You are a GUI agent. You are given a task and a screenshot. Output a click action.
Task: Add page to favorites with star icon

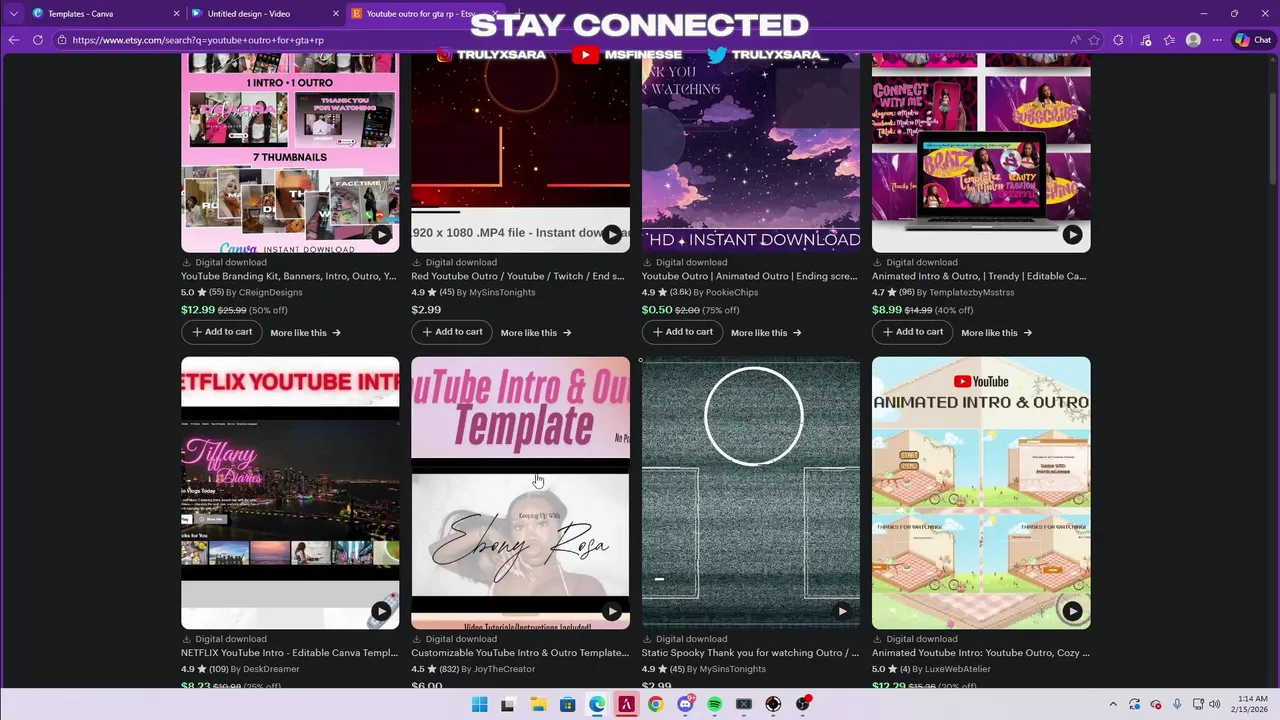coord(1095,40)
